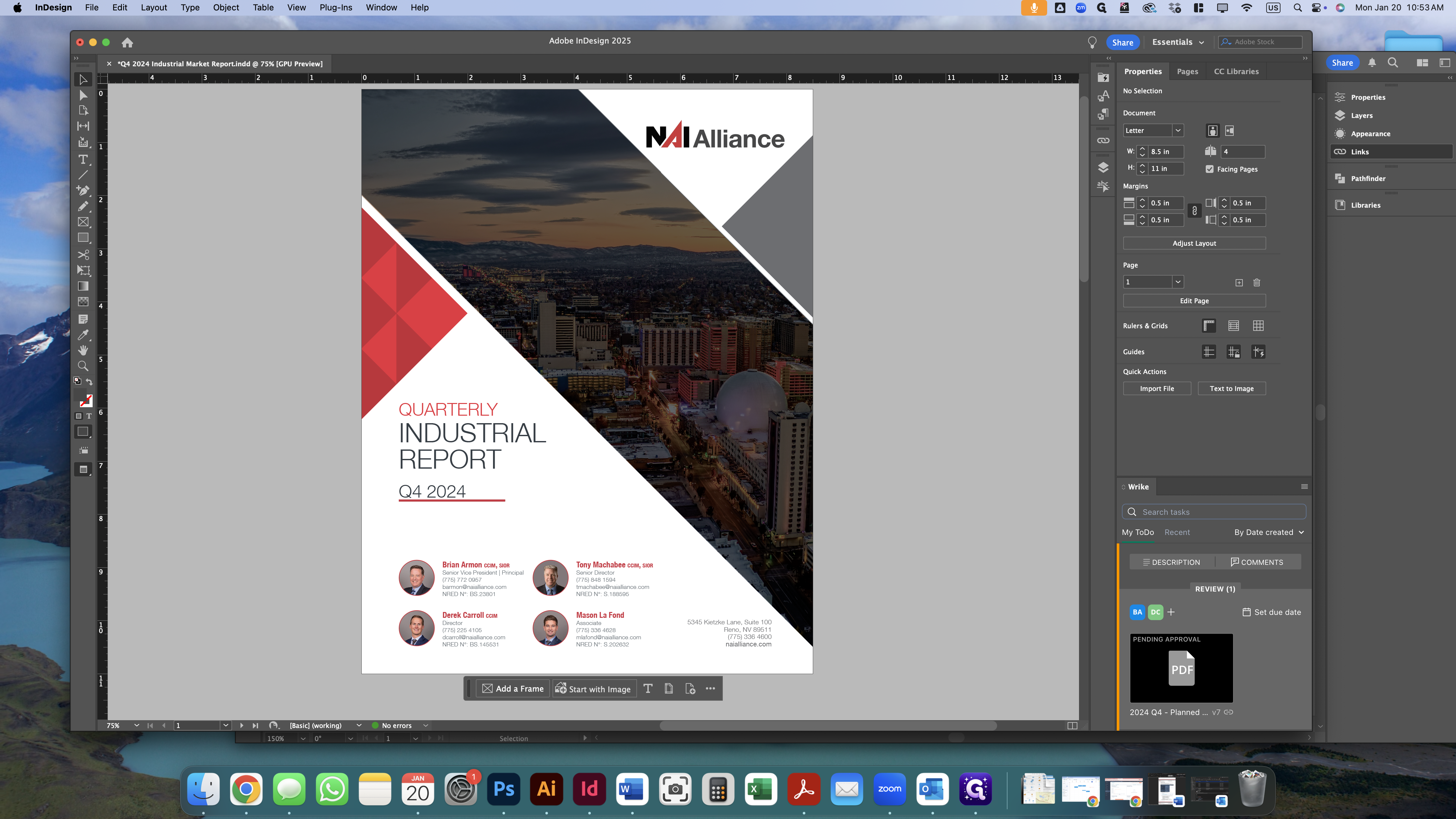
Task: Click the fill and stroke color swatch
Action: click(x=85, y=400)
